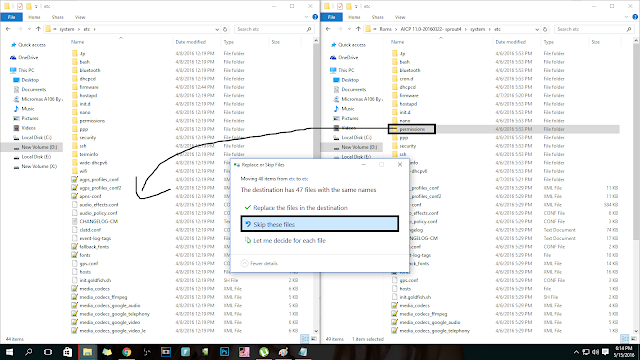Switch to File Explorer on the taskbar

[87, 352]
